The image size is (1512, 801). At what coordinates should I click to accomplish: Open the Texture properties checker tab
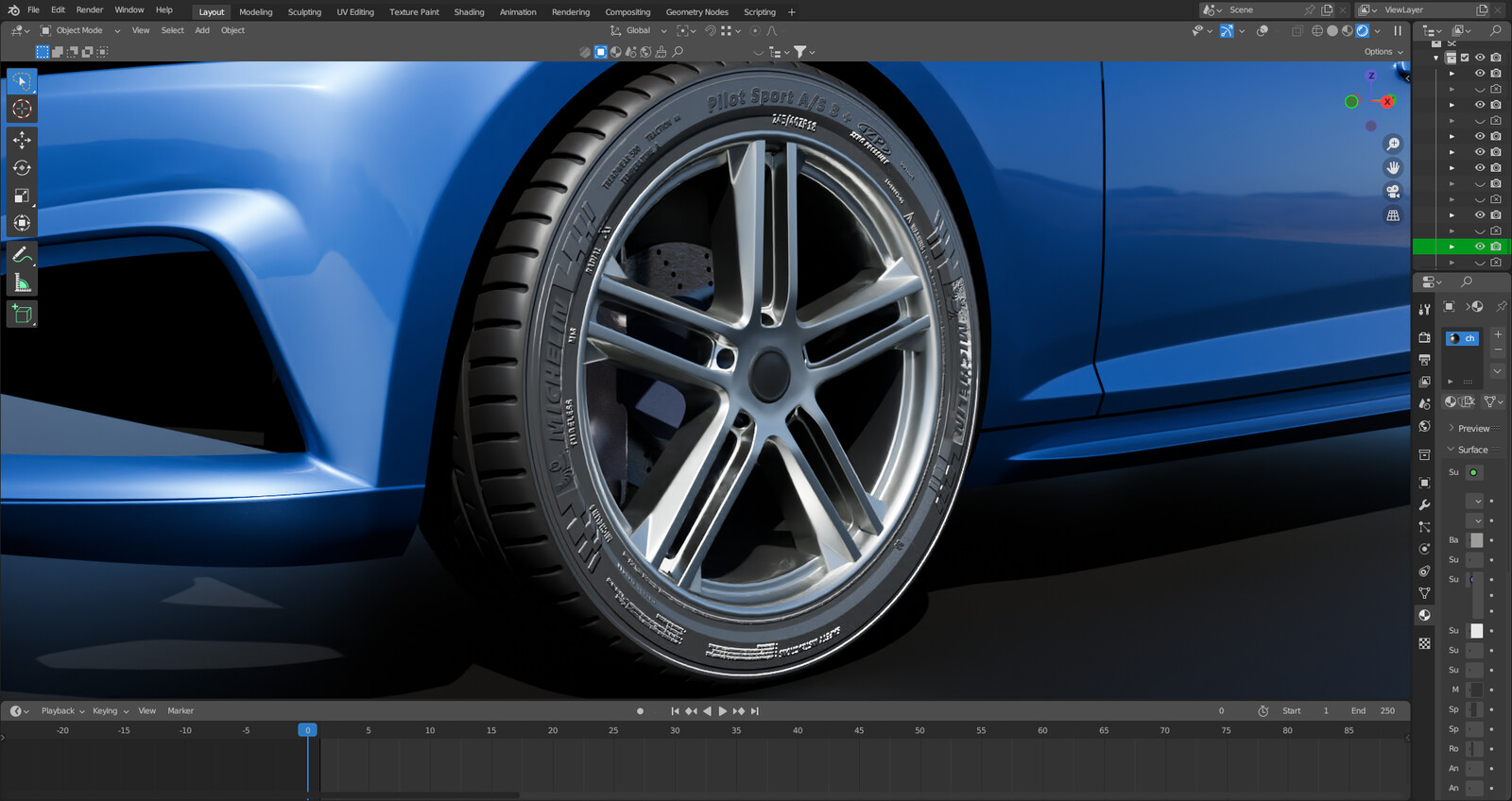point(1424,643)
